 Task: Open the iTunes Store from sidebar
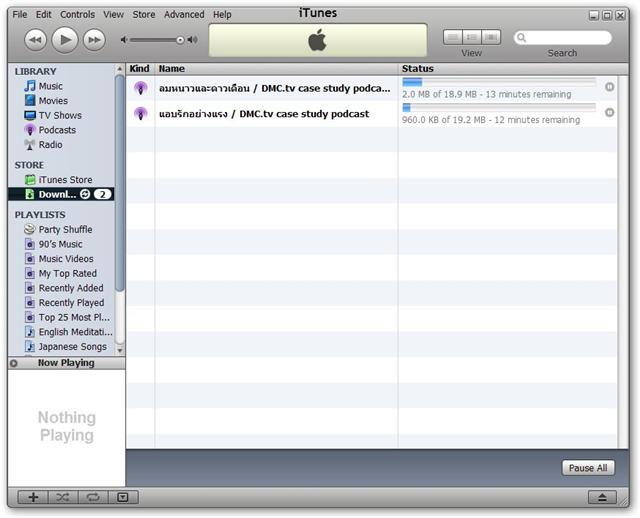[x=65, y=180]
